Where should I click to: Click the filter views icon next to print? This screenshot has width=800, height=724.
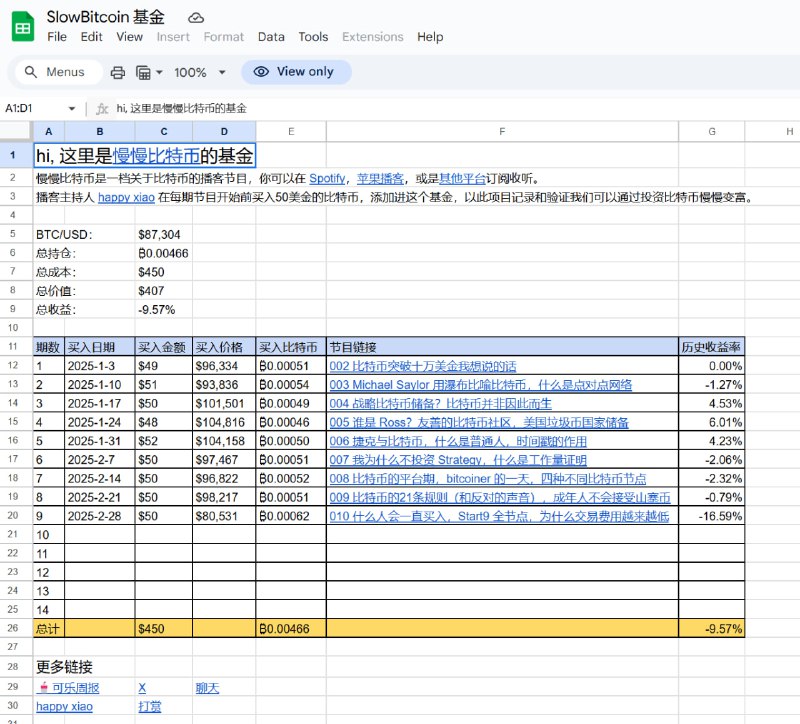[x=145, y=72]
